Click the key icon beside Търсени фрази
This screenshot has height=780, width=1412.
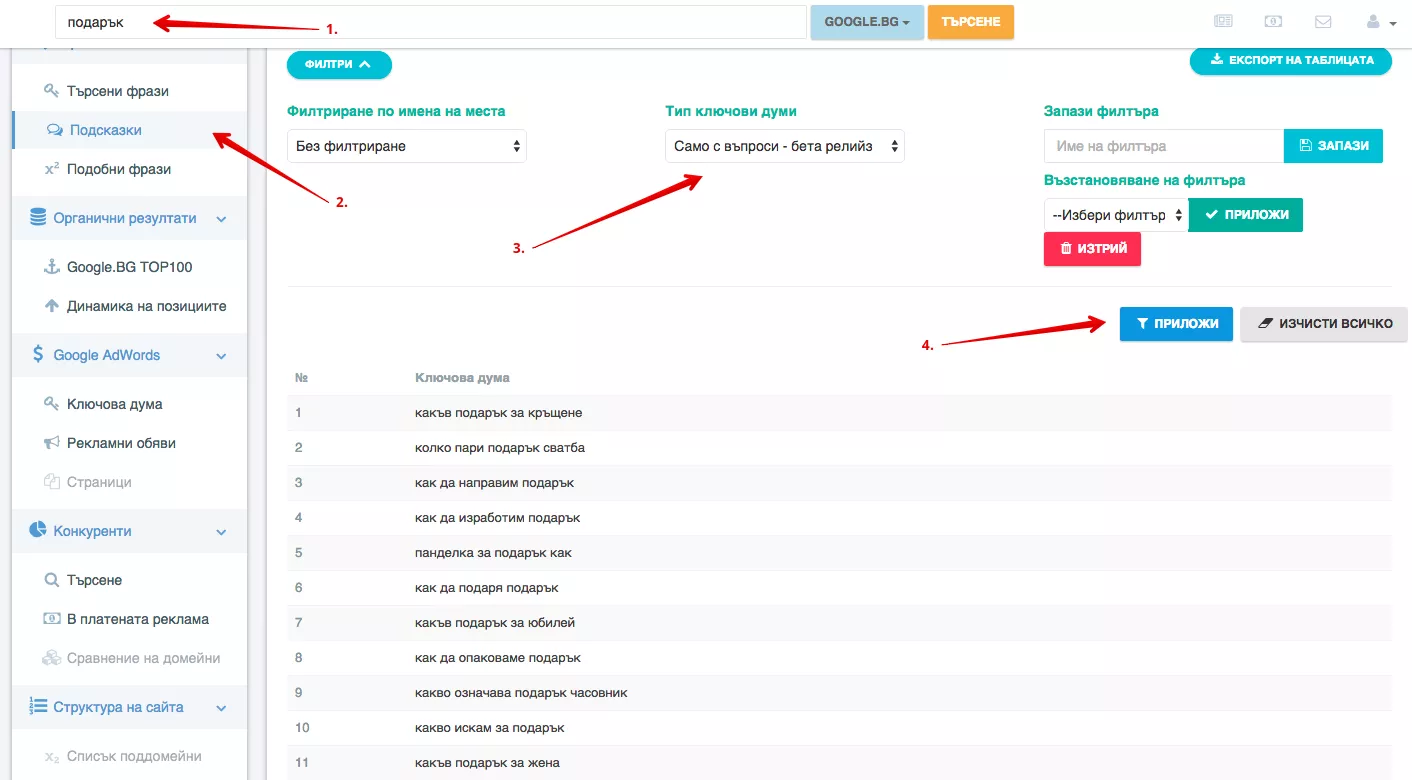tap(52, 91)
